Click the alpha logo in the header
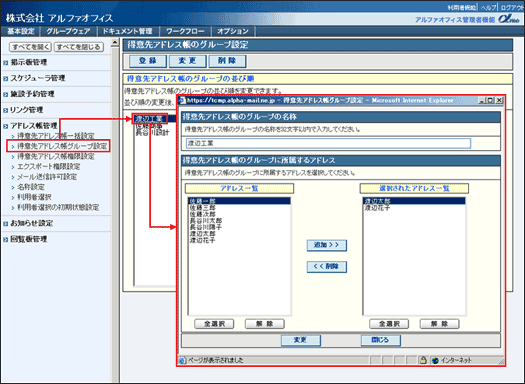Viewport: 525px width, 384px height. pos(510,19)
